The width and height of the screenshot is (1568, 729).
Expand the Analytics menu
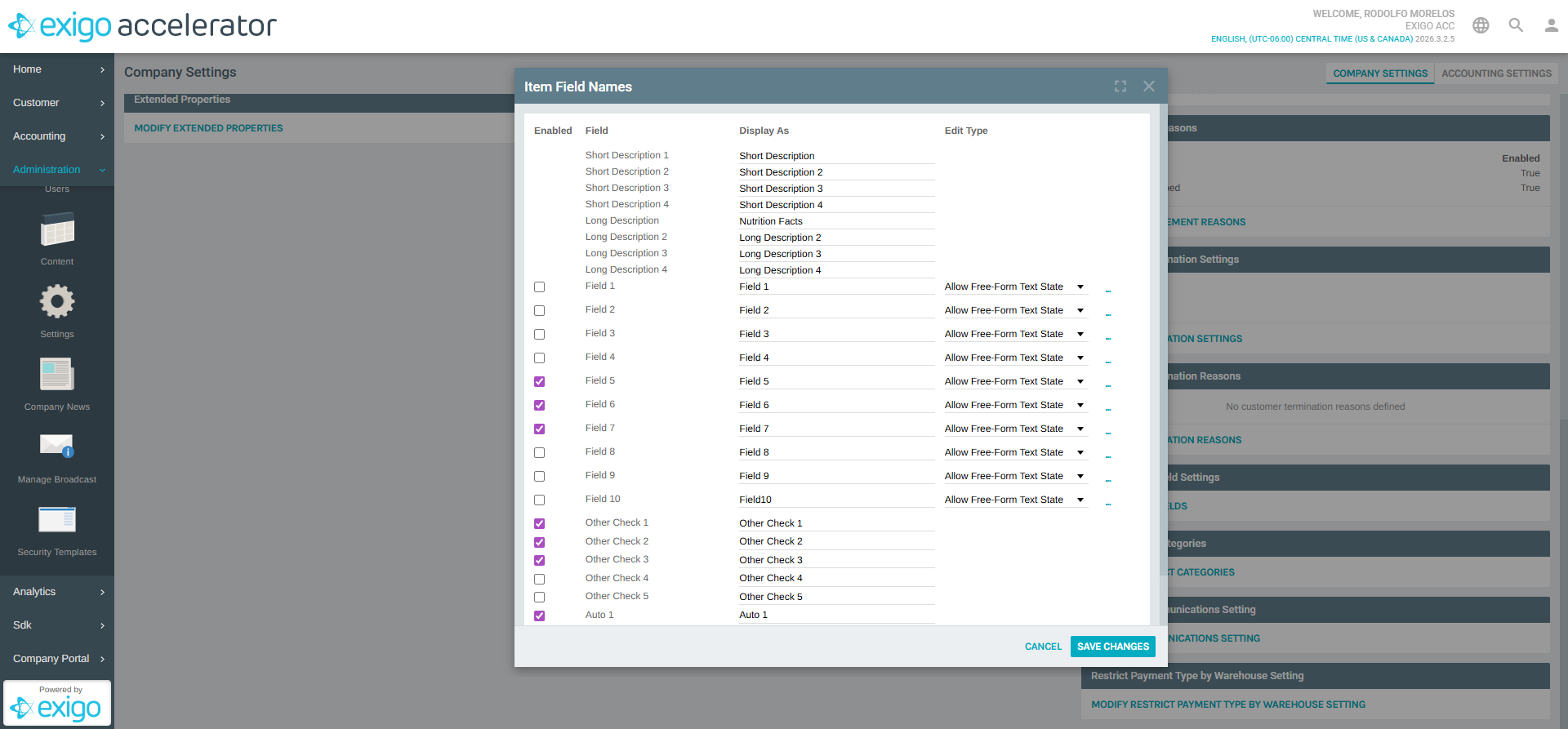pos(57,592)
